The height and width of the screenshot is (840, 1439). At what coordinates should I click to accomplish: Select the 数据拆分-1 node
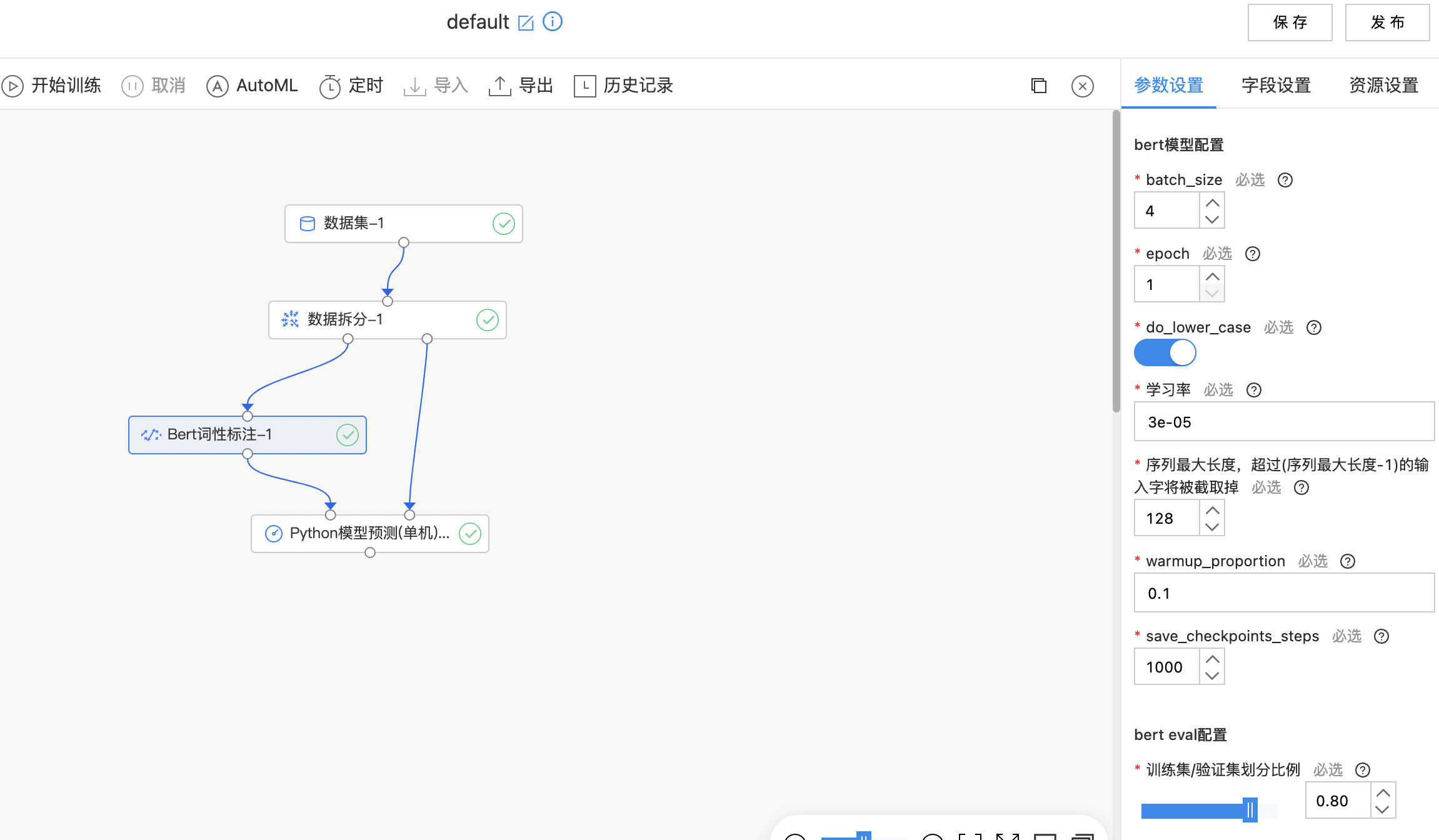point(388,320)
